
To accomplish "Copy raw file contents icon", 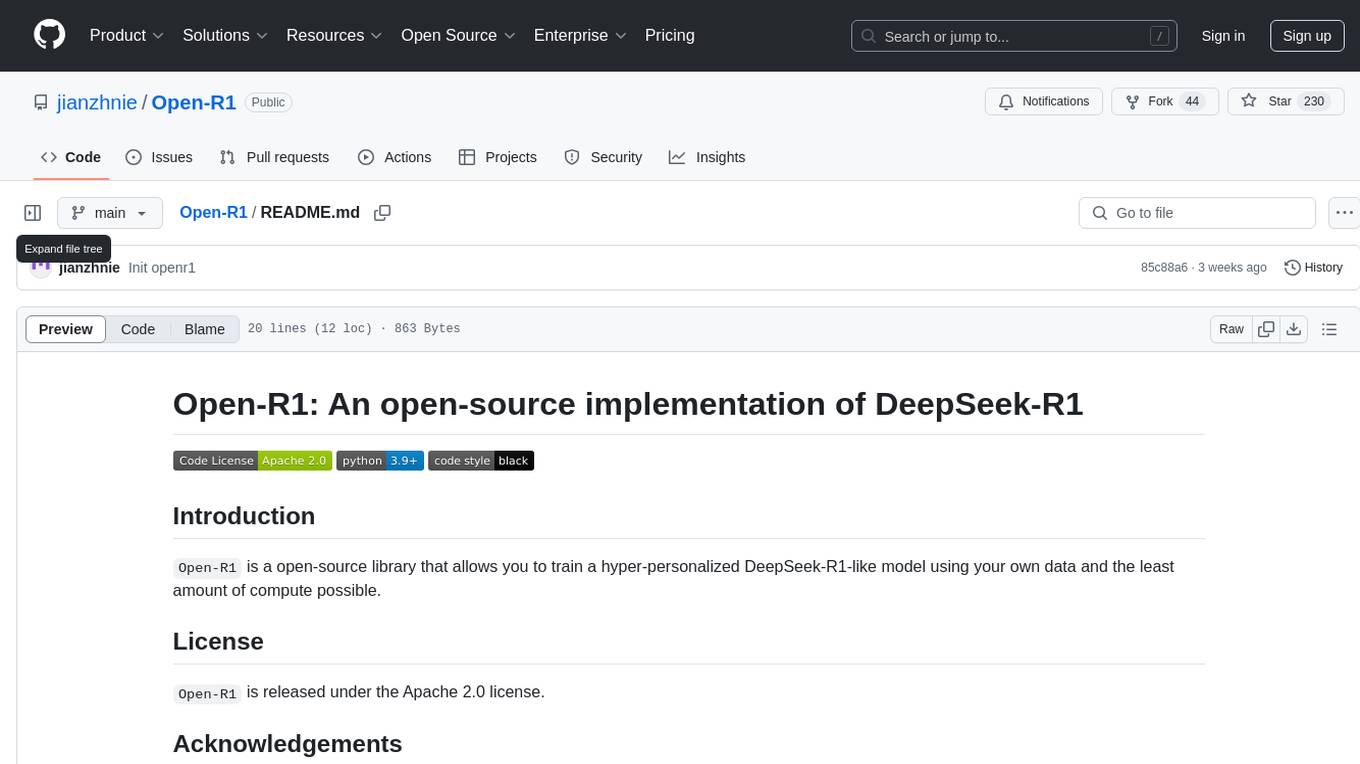I will pos(1266,329).
